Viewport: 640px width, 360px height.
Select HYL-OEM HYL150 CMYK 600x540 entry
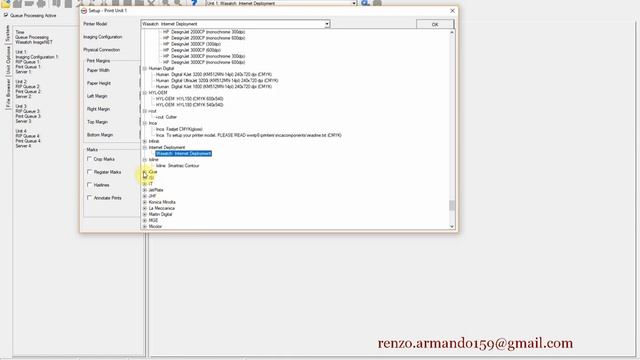(x=189, y=99)
